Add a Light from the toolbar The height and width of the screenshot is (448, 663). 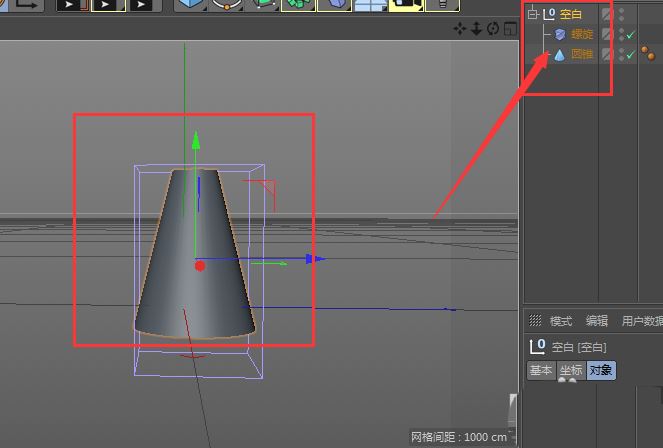coord(442,5)
